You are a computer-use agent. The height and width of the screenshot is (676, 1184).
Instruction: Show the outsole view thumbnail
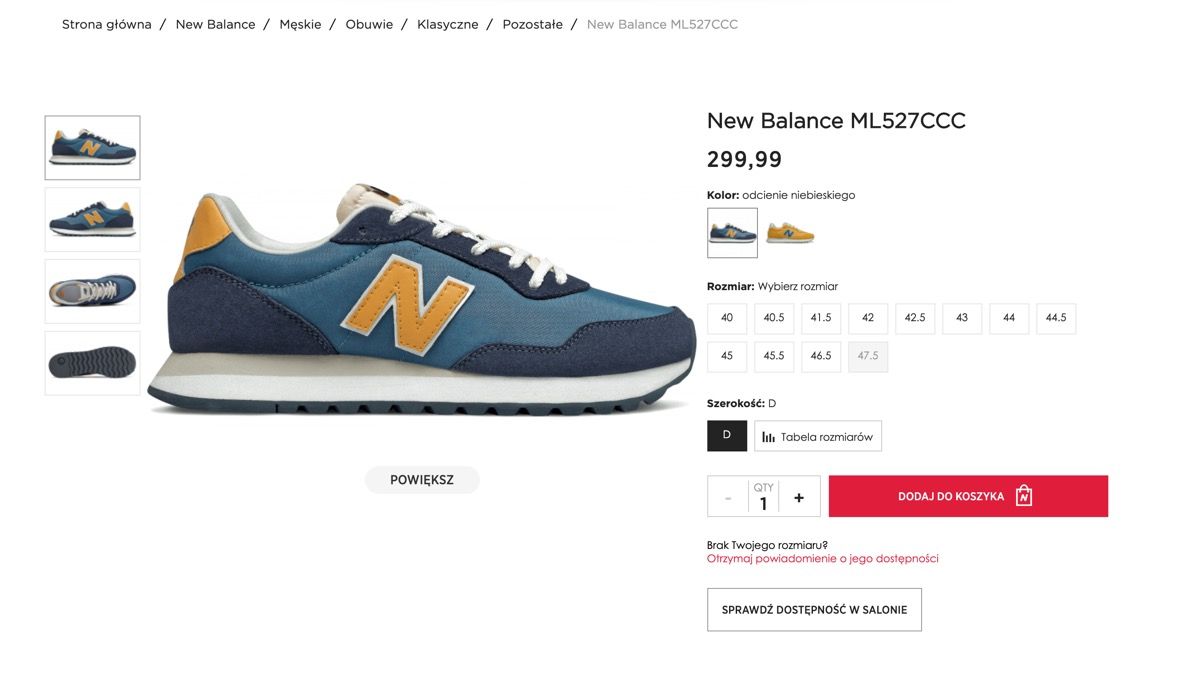93,363
